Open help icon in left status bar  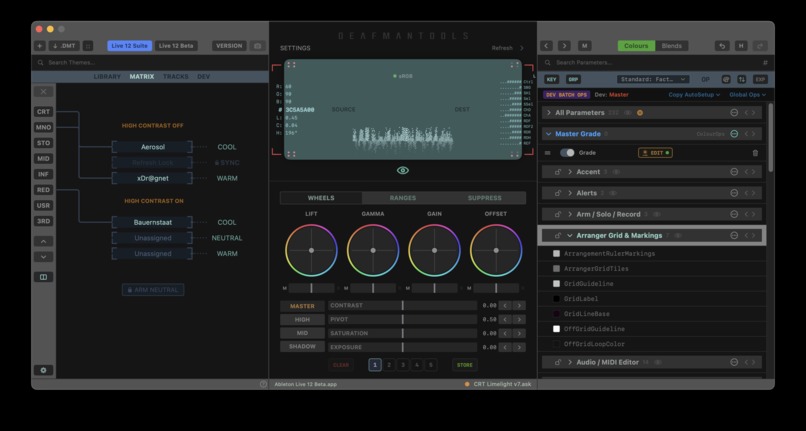[263, 384]
